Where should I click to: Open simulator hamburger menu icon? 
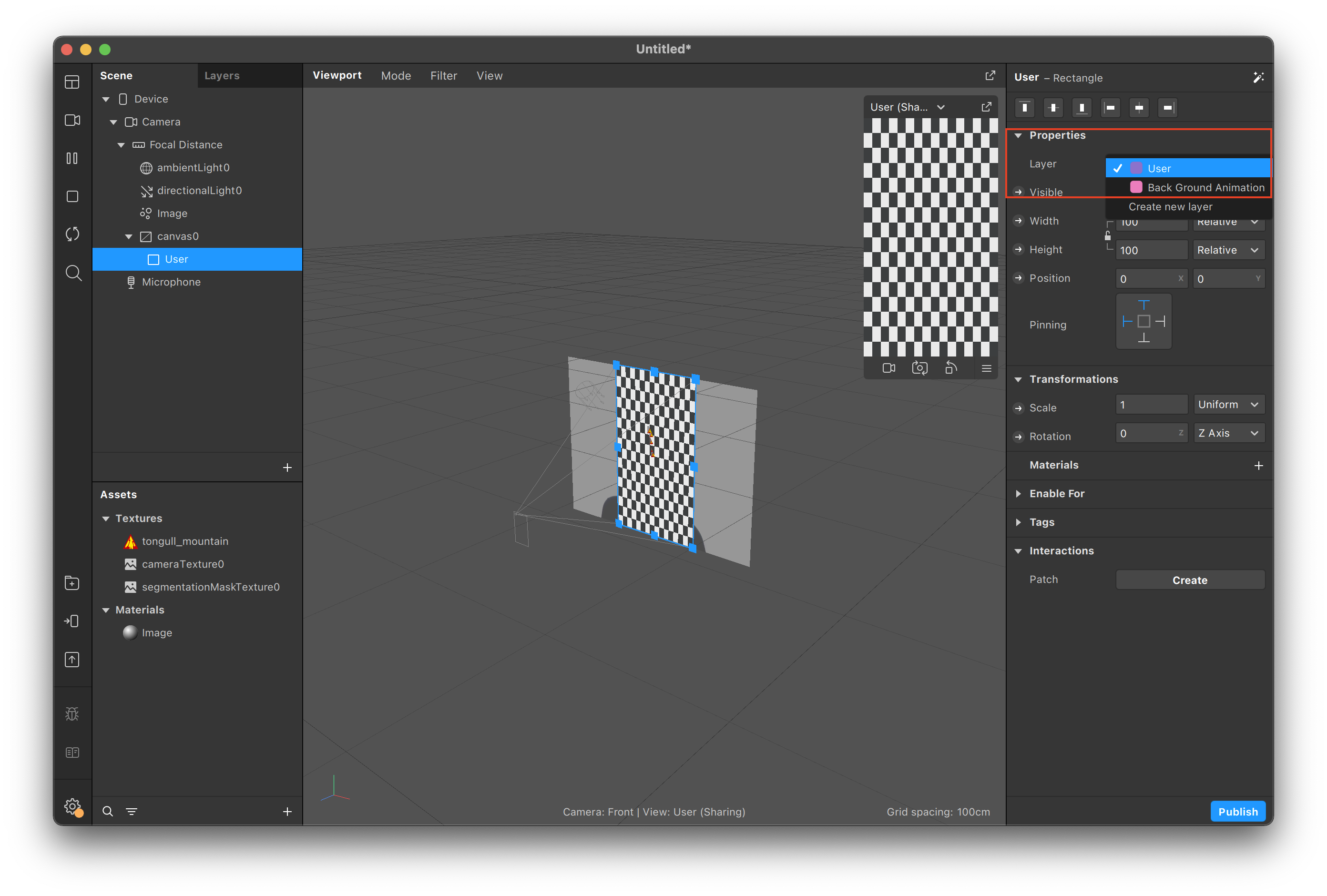[x=986, y=368]
